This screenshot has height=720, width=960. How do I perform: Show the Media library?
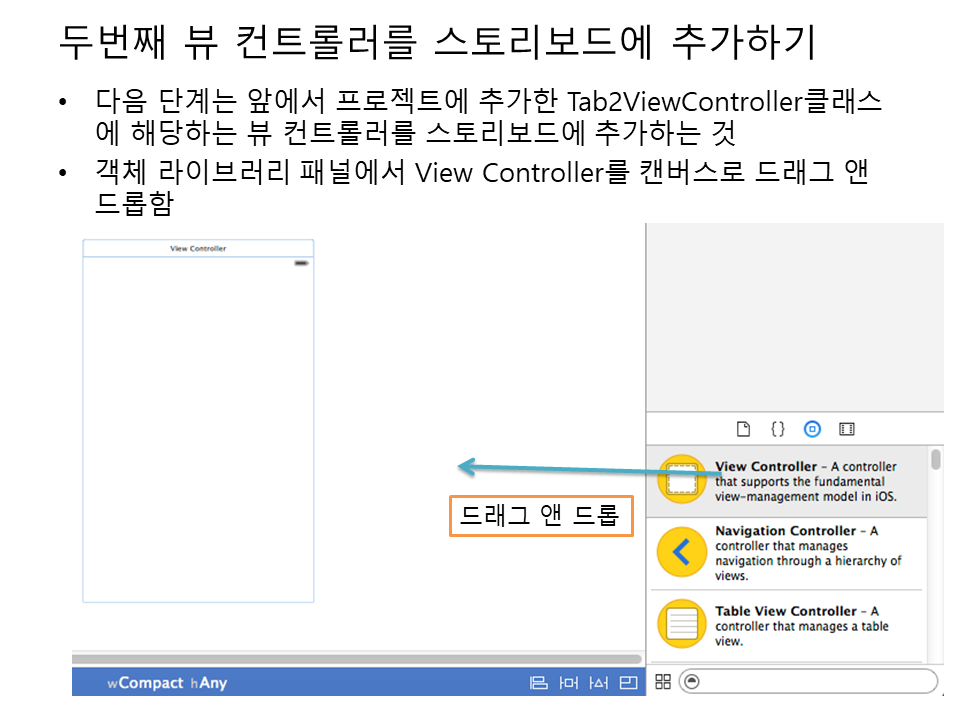pos(847,429)
